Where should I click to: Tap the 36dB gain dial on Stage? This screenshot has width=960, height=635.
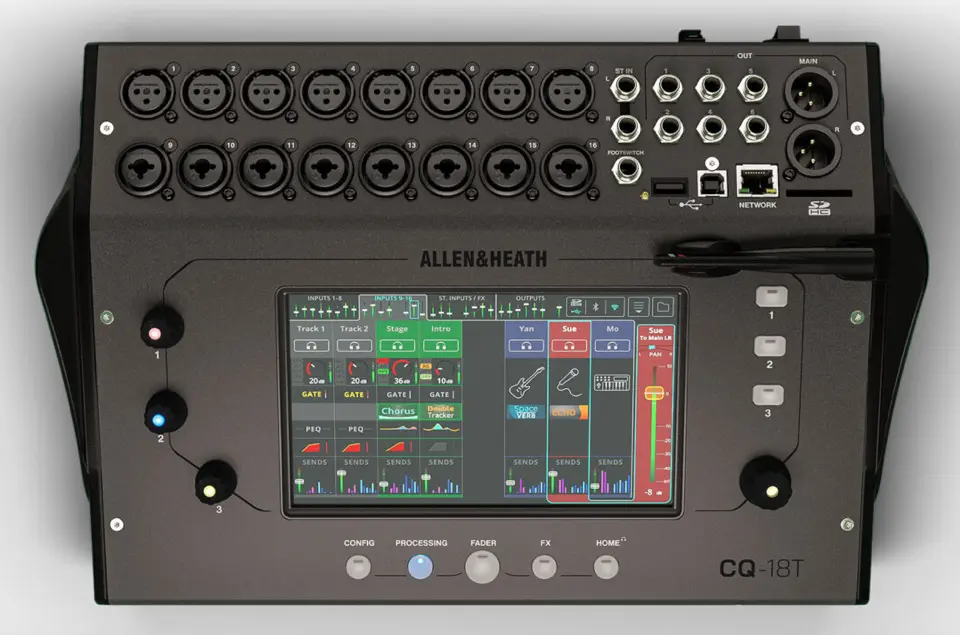tap(399, 371)
